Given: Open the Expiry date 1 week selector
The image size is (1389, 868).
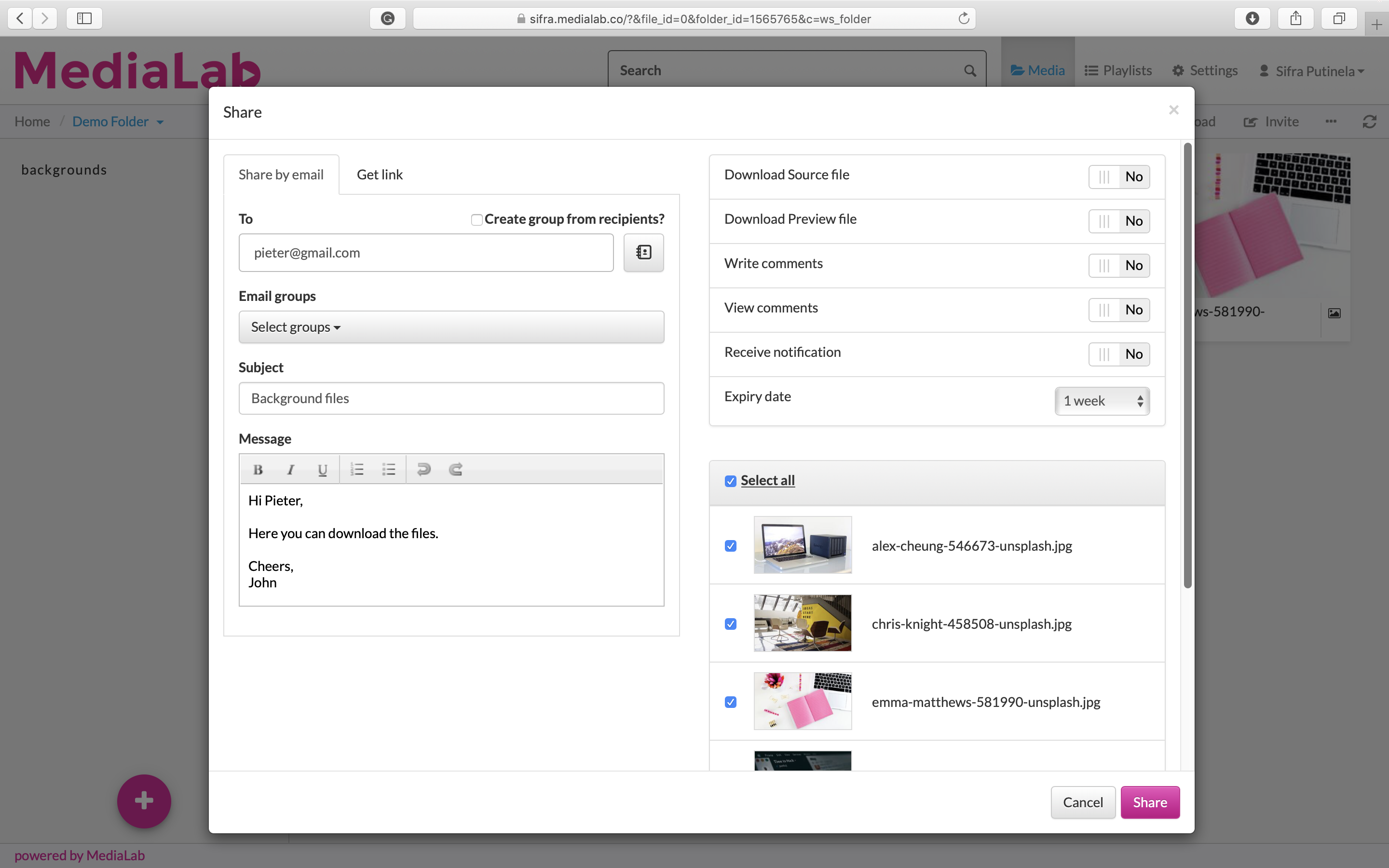Looking at the screenshot, I should coord(1102,401).
